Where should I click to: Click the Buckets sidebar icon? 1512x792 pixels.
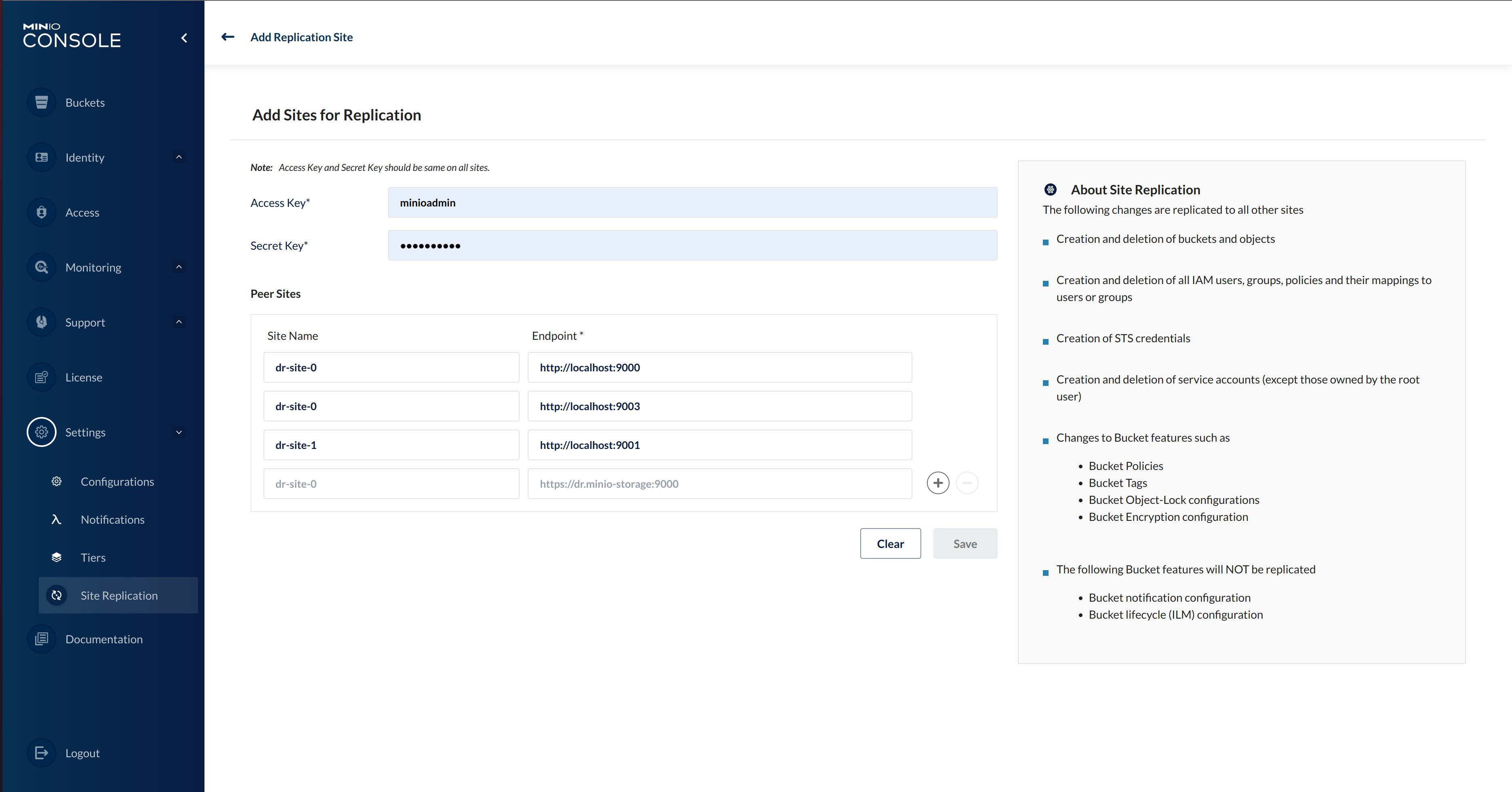click(x=41, y=103)
